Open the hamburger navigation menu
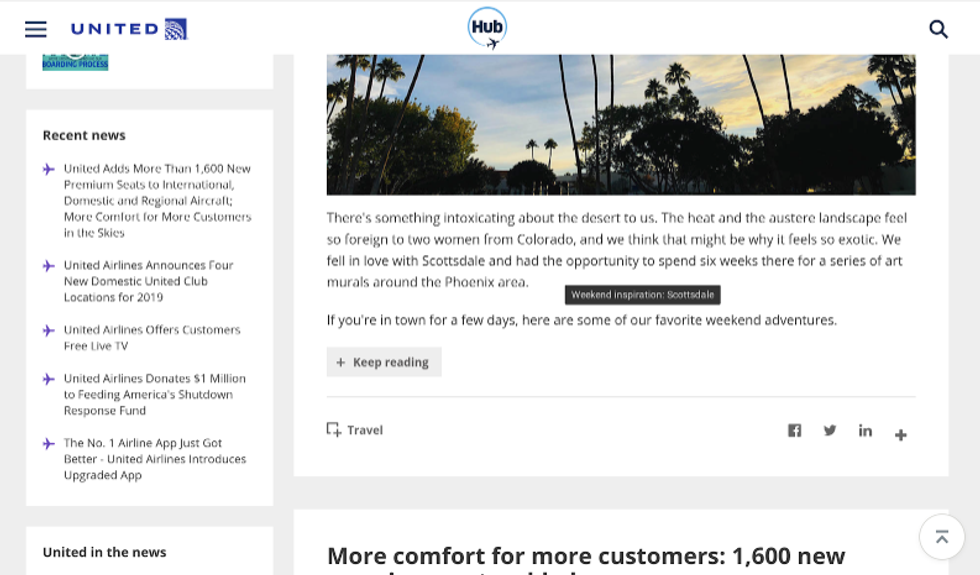 (x=36, y=29)
